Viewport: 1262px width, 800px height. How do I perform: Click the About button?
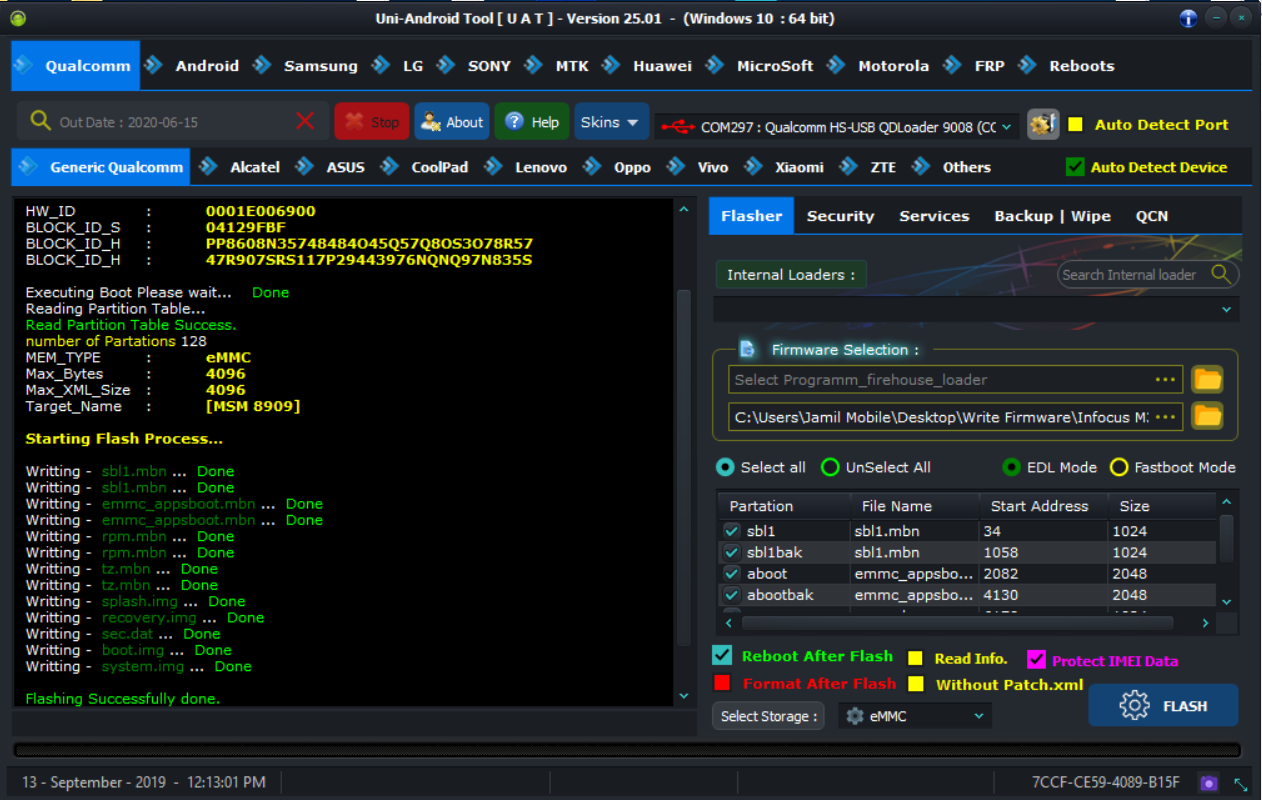[452, 122]
